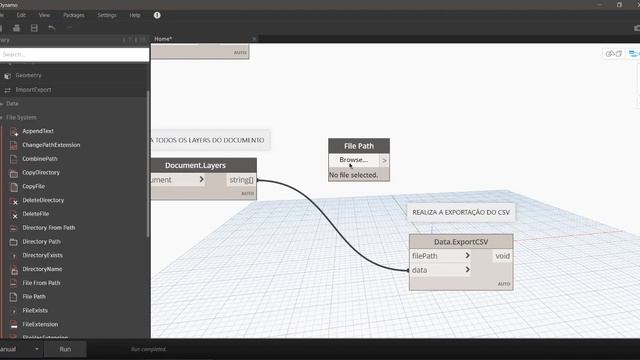Switch to background geometry preview navigation icon
The image size is (640, 360).
tap(613, 53)
